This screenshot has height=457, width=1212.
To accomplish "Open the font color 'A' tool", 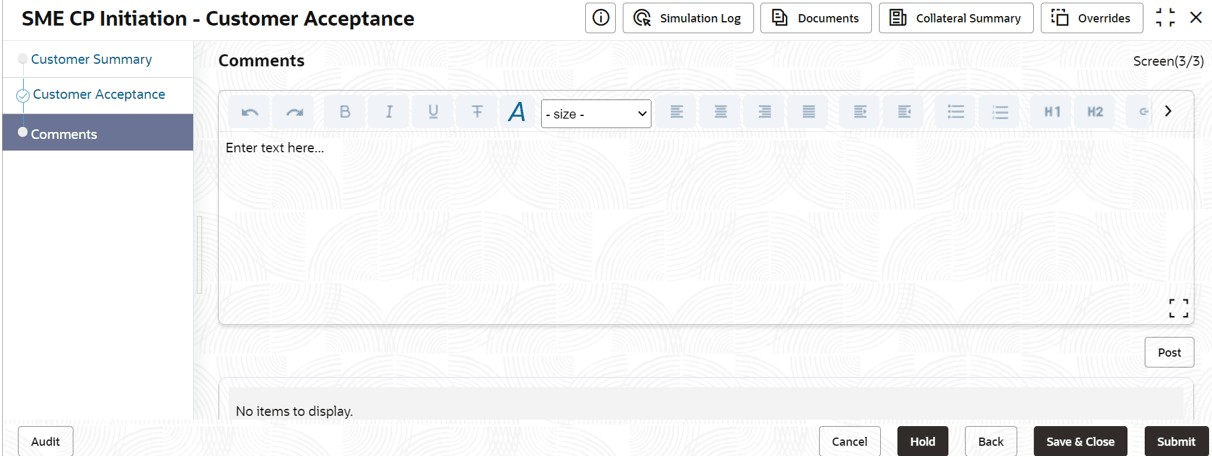I will tap(517, 112).
